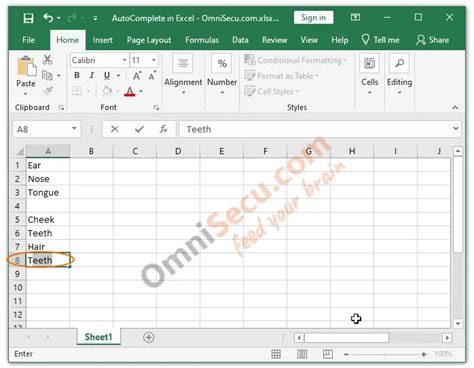Image resolution: width=474 pixels, height=368 pixels.
Task: Collapse the ribbon with chevron
Action: point(455,107)
